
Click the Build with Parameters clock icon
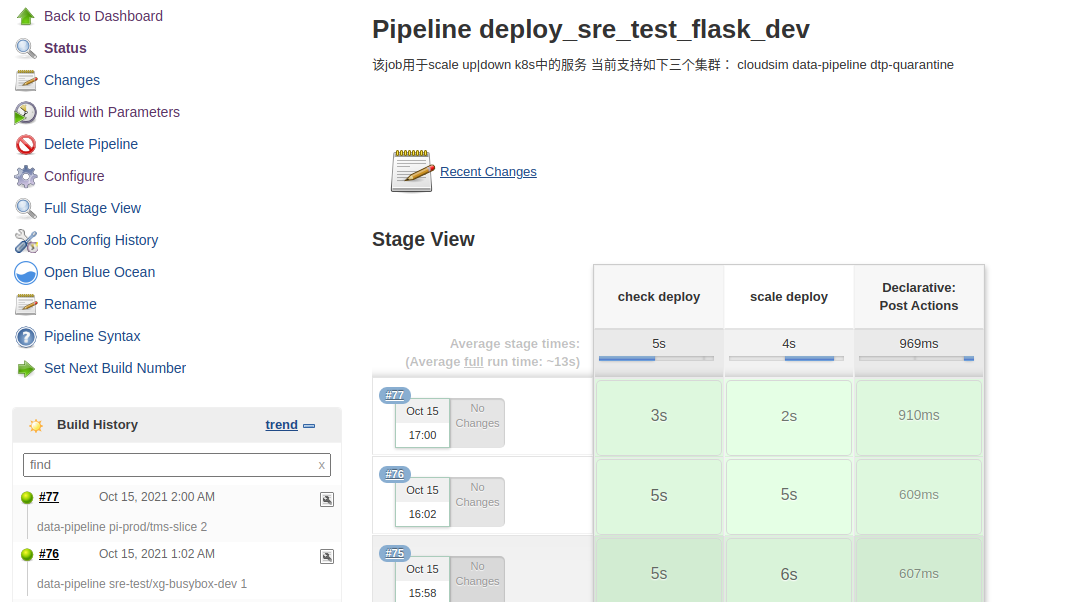coord(26,112)
